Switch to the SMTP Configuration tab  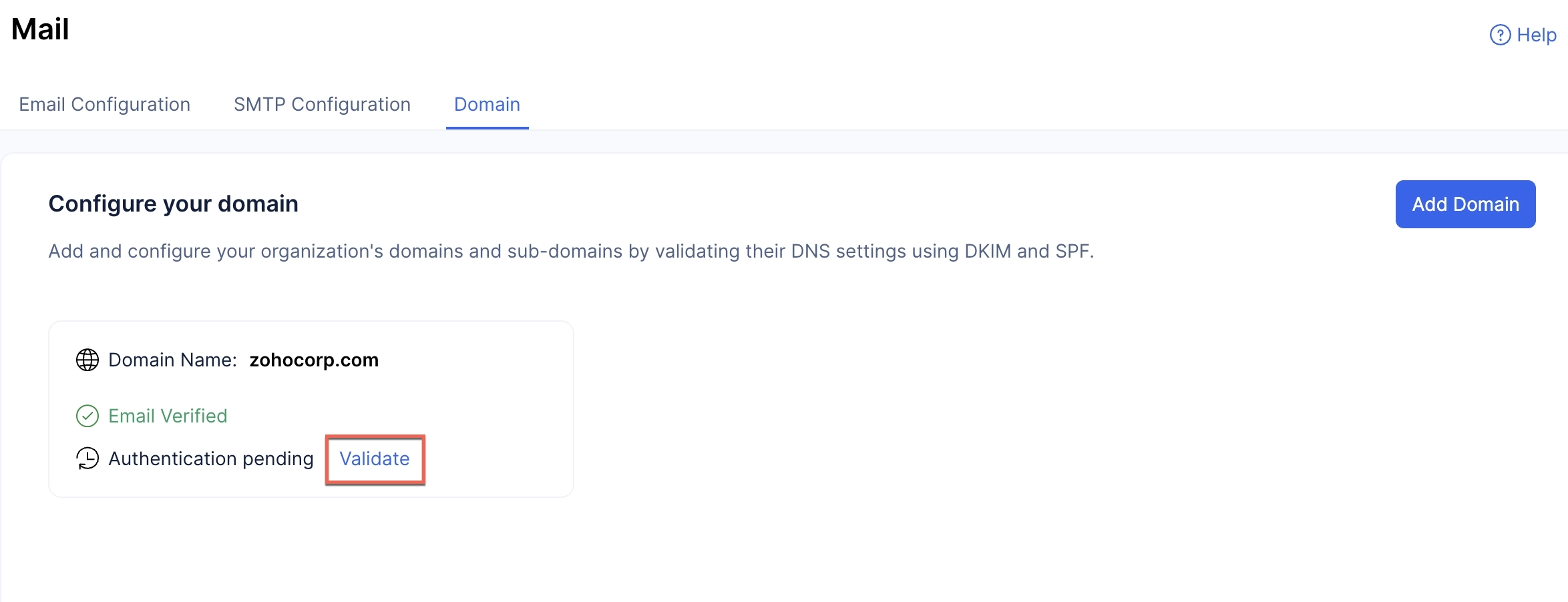click(322, 104)
